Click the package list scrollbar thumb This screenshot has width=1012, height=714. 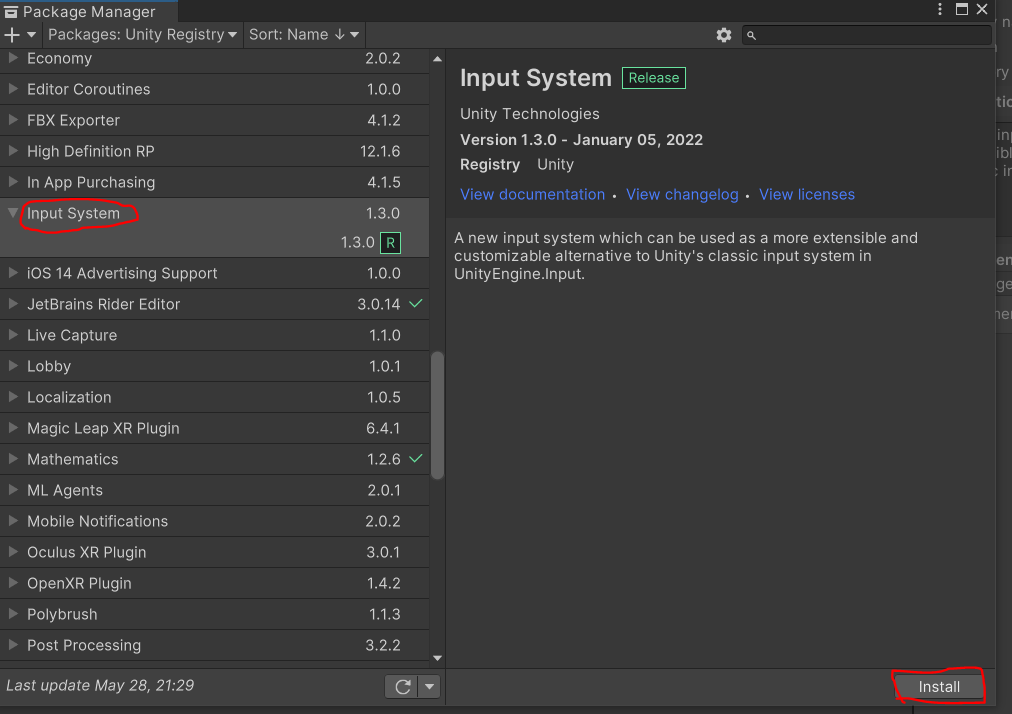[437, 415]
